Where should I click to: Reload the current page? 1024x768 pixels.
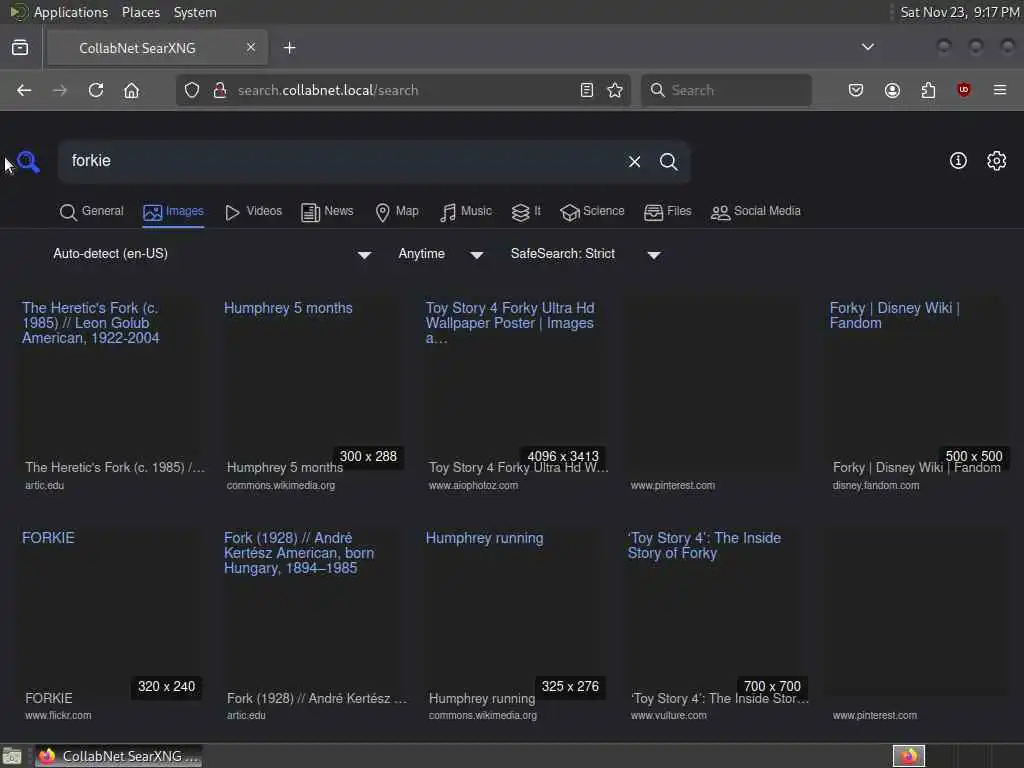96,90
